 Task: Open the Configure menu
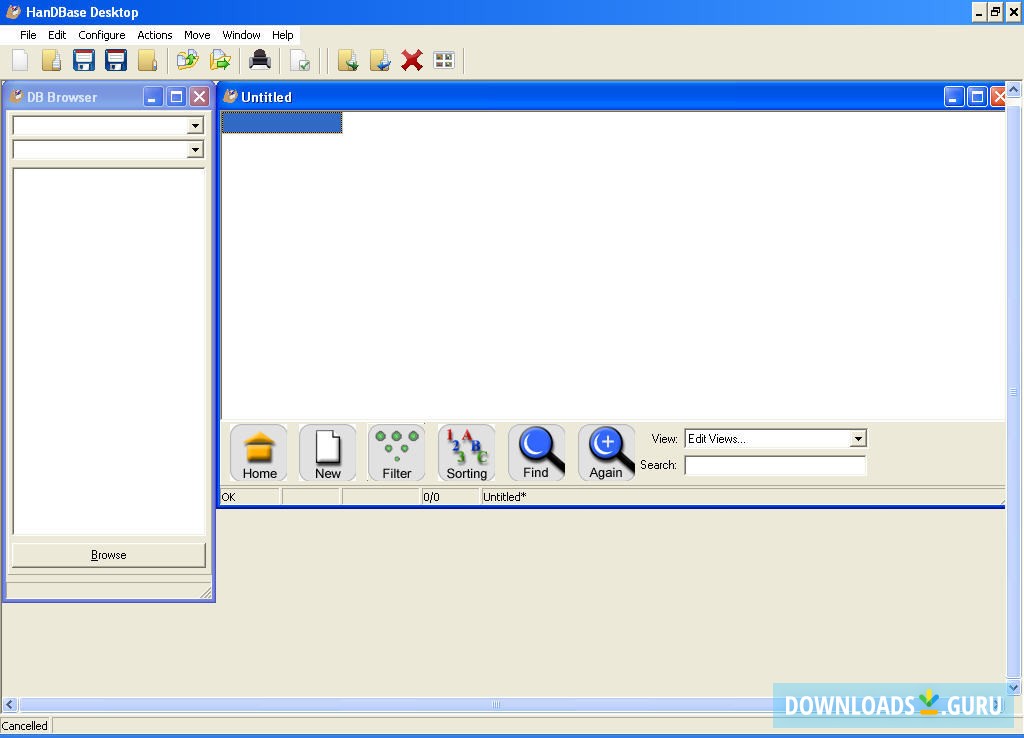(101, 34)
